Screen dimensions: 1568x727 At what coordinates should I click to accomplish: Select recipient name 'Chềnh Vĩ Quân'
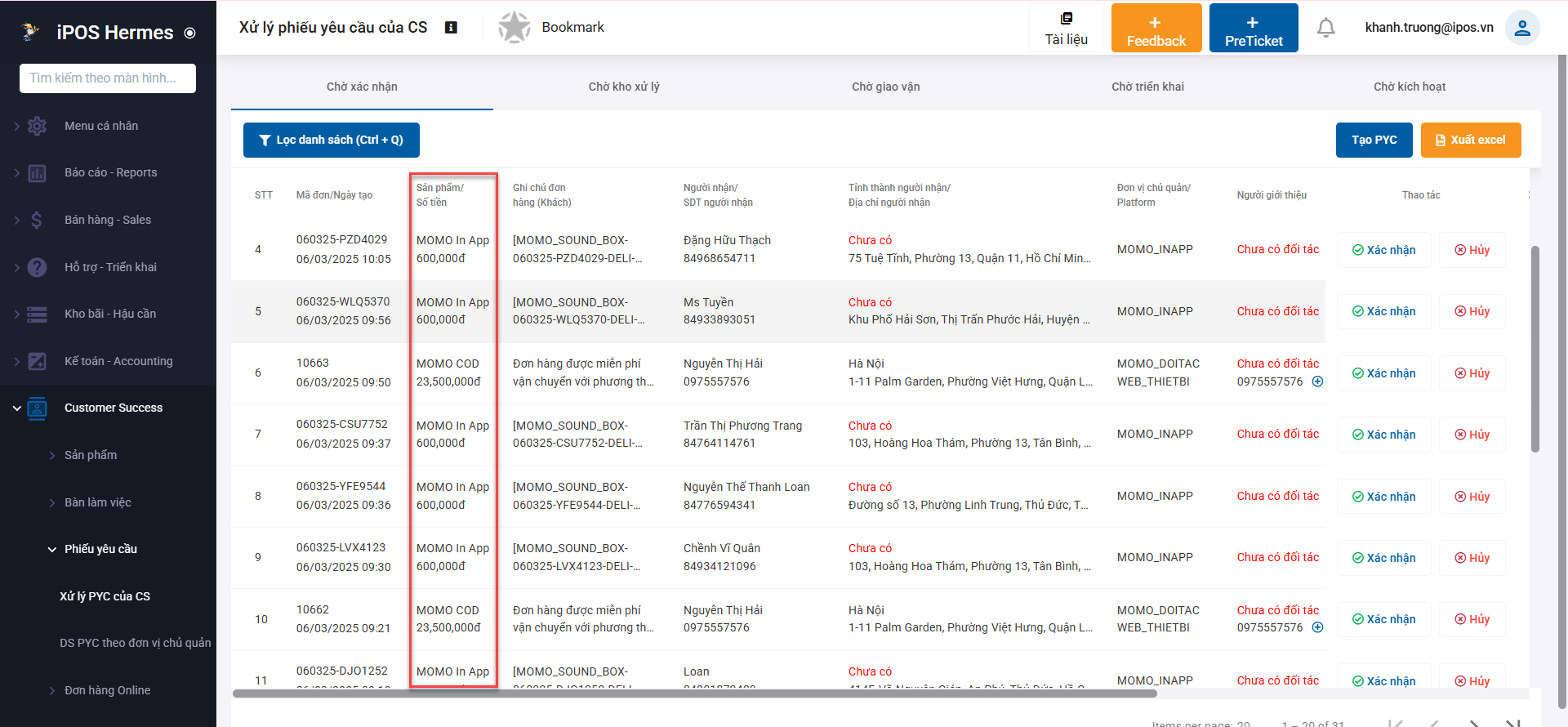[x=722, y=548]
